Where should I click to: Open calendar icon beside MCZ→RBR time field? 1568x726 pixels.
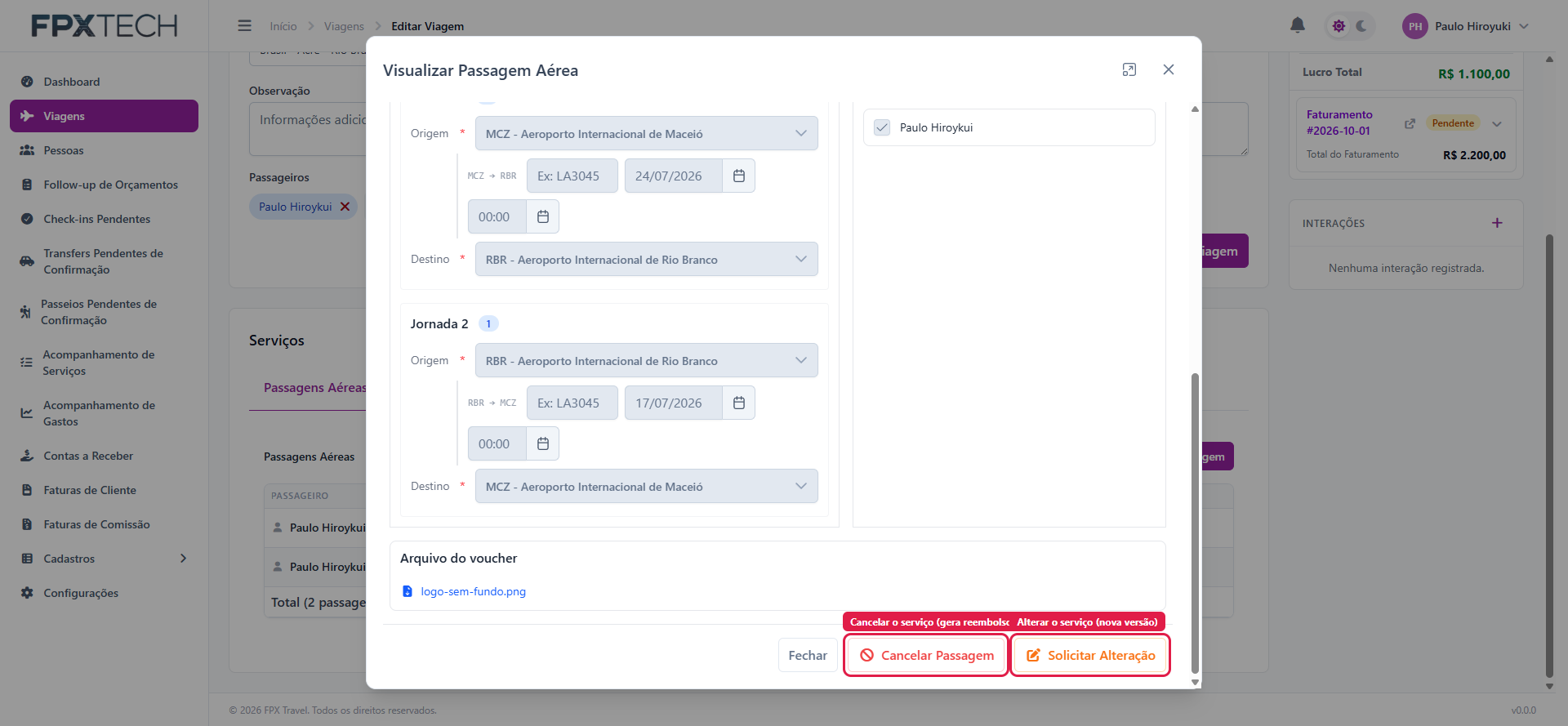543,216
